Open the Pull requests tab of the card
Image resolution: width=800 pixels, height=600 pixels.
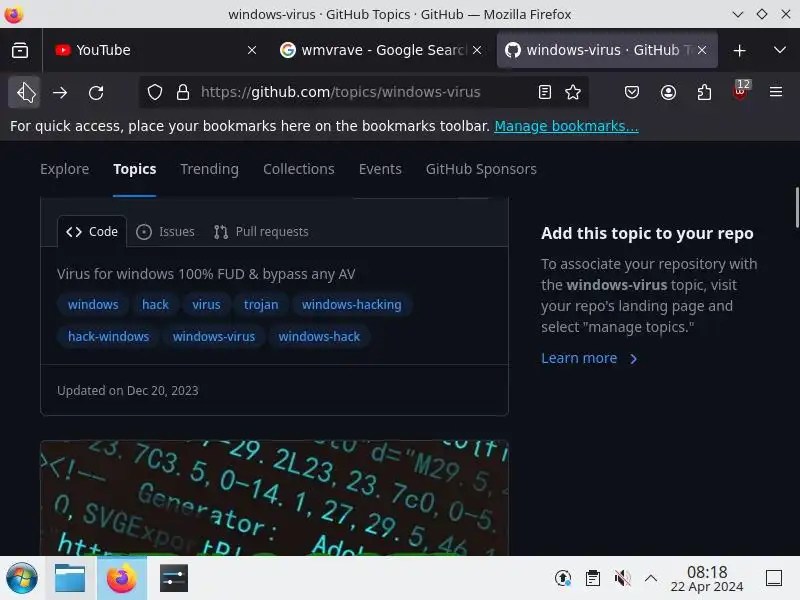(261, 232)
